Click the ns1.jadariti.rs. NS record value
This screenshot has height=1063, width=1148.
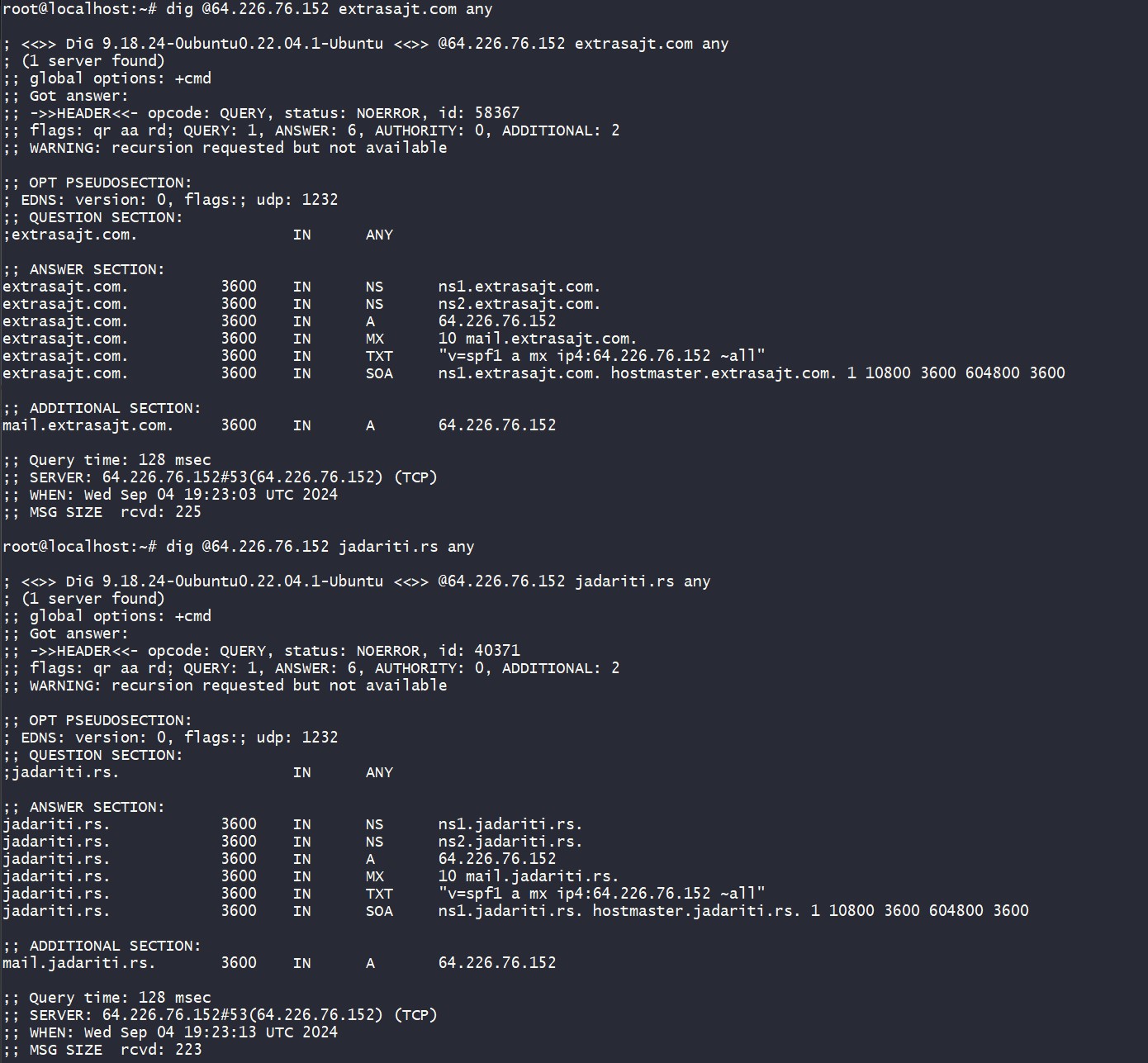510,825
